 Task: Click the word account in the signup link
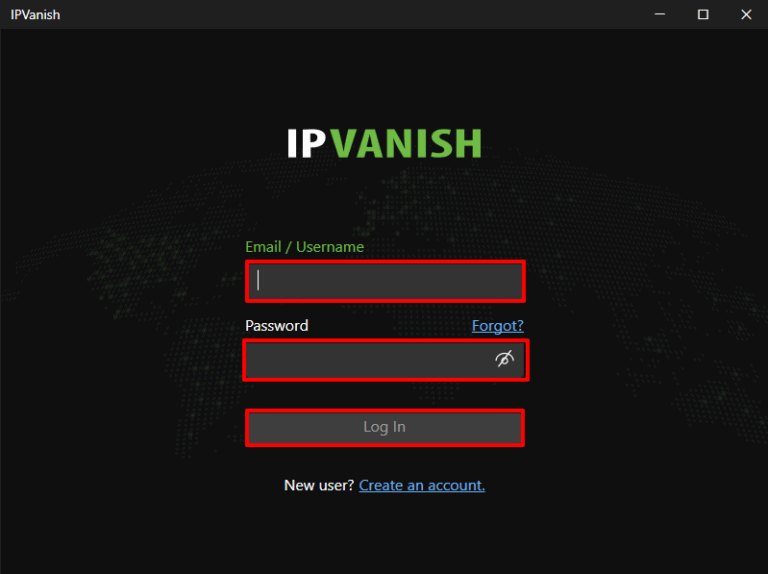tap(456, 485)
